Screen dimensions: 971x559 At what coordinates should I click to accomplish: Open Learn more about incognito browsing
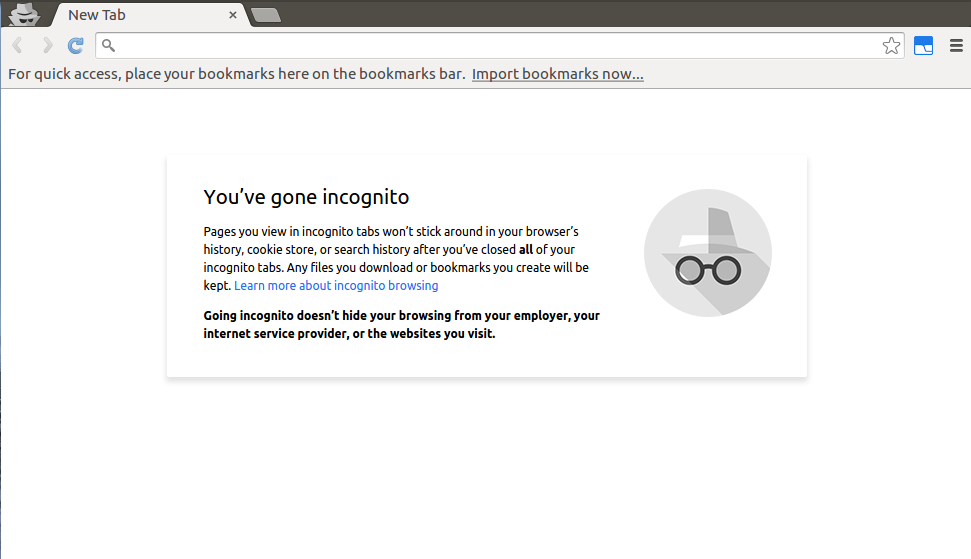pyautogui.click(x=336, y=285)
